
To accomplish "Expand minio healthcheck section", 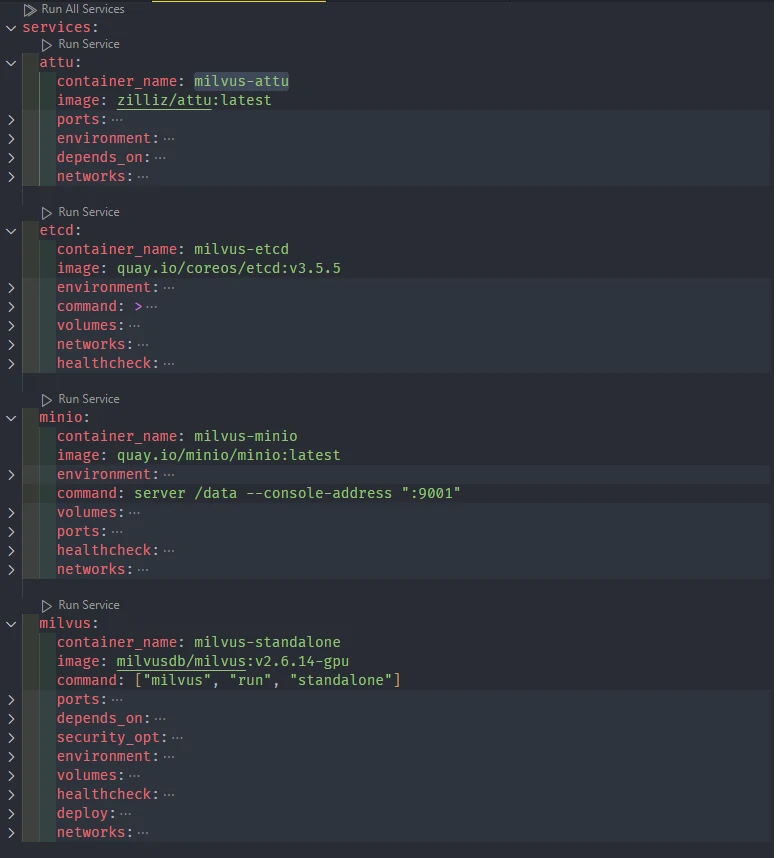I will click(x=11, y=551).
